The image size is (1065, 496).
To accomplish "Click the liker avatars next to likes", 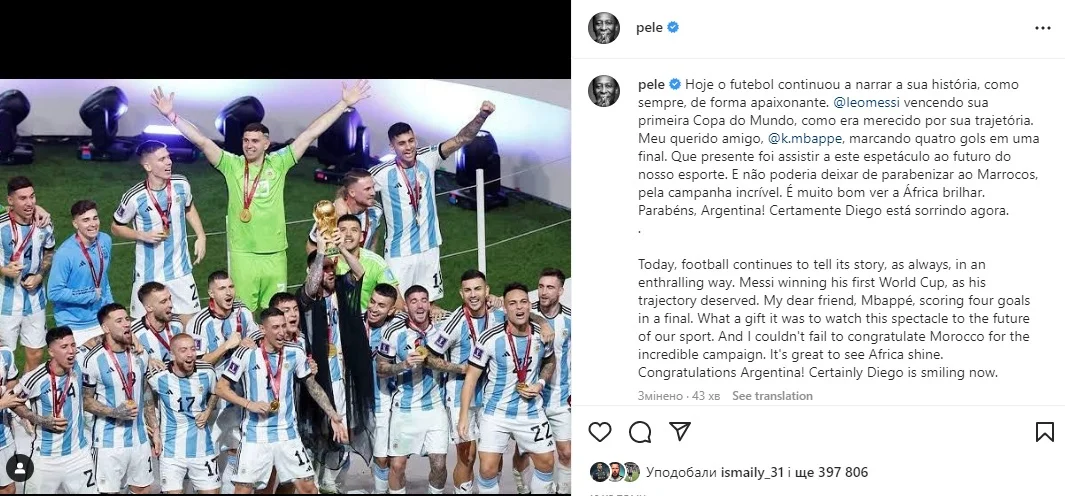I will click(x=615, y=472).
